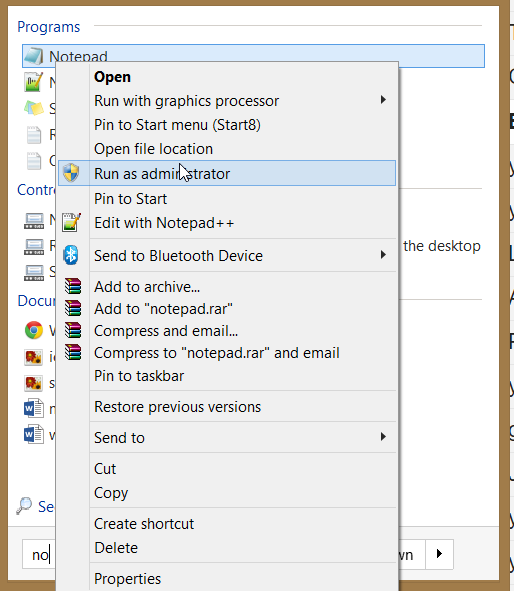Image resolution: width=514 pixels, height=591 pixels.
Task: Click WinRAR icon beside Compress and email
Action: 73,330
